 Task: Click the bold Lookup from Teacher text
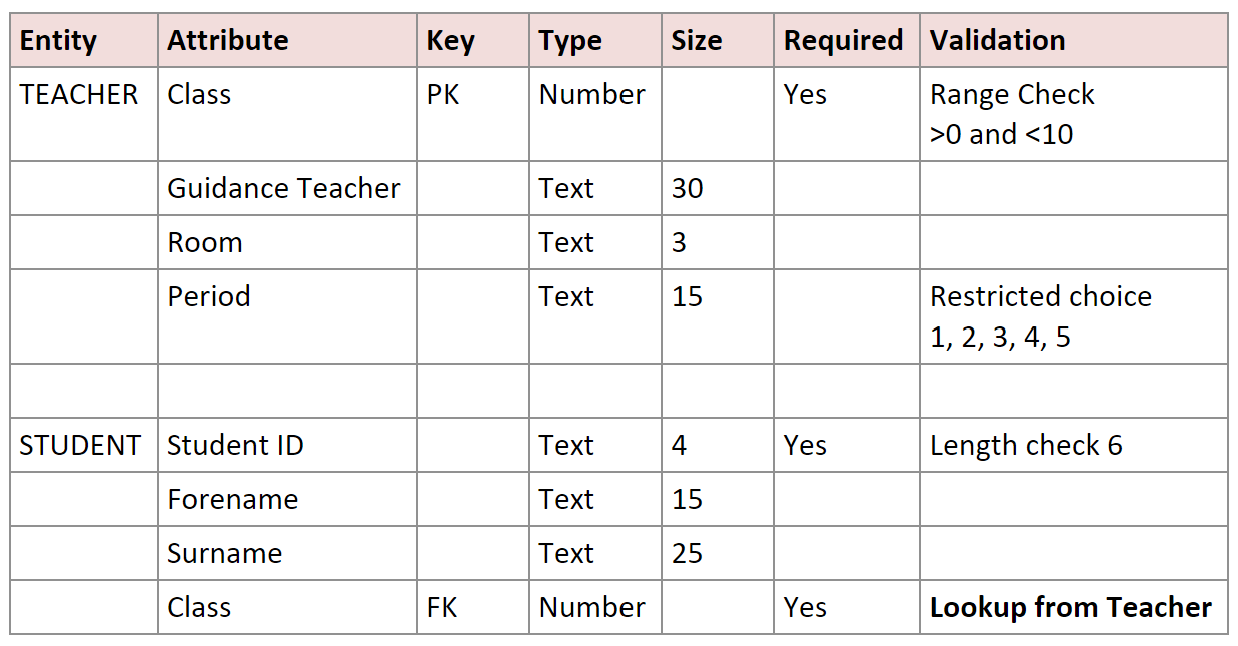click(1070, 607)
